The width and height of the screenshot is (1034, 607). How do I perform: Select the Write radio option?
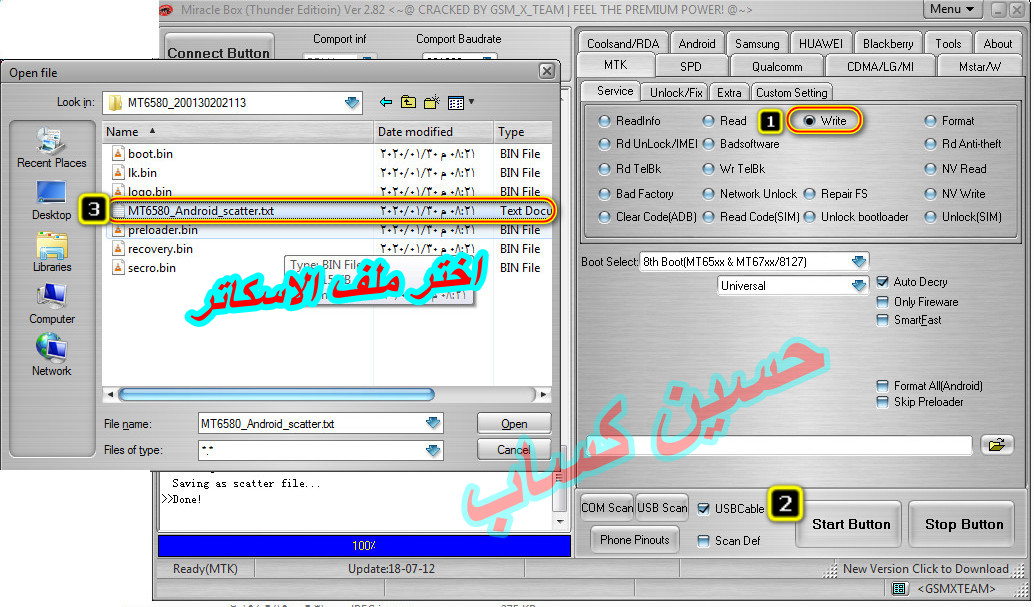point(809,121)
